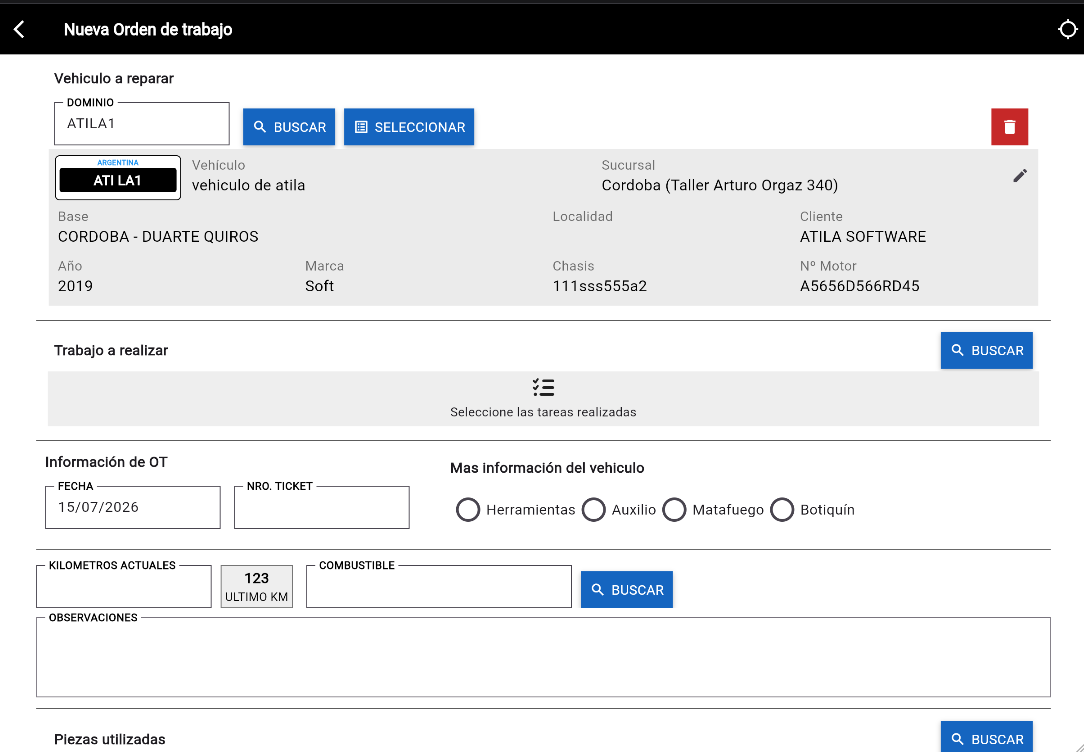Delete the vehicle with red trash icon
The height and width of the screenshot is (752, 1084).
click(1009, 126)
